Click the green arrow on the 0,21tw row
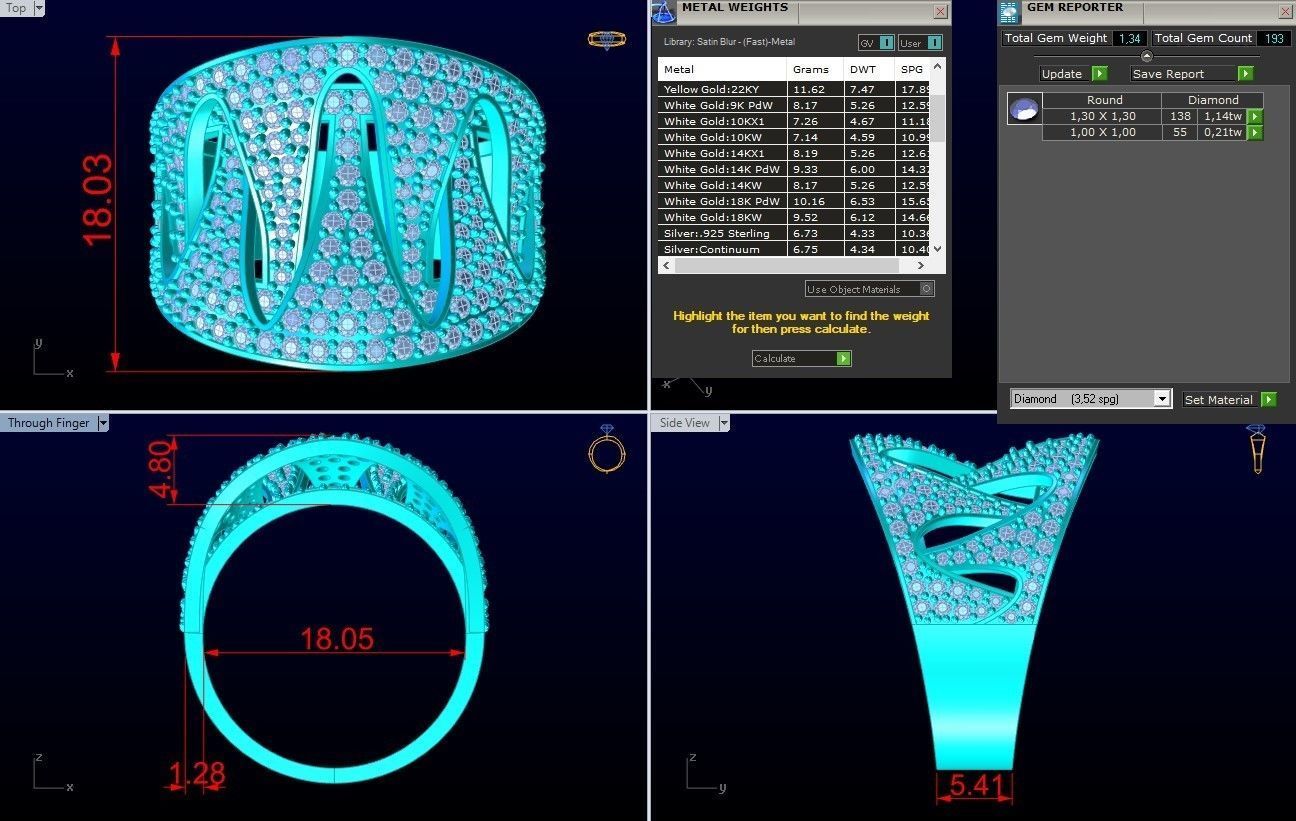 (x=1254, y=133)
